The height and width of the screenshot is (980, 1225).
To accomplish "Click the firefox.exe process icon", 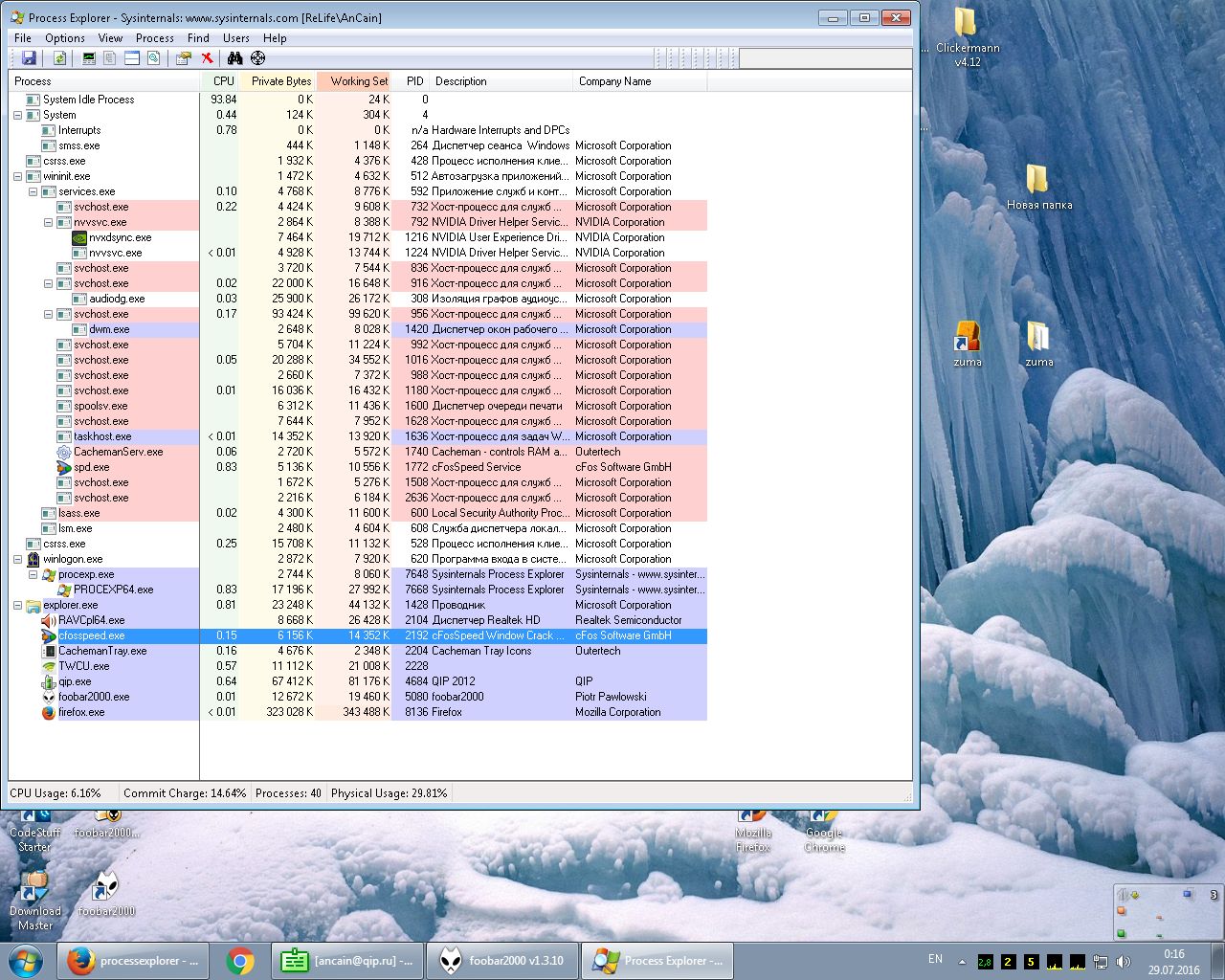I will pos(49,712).
